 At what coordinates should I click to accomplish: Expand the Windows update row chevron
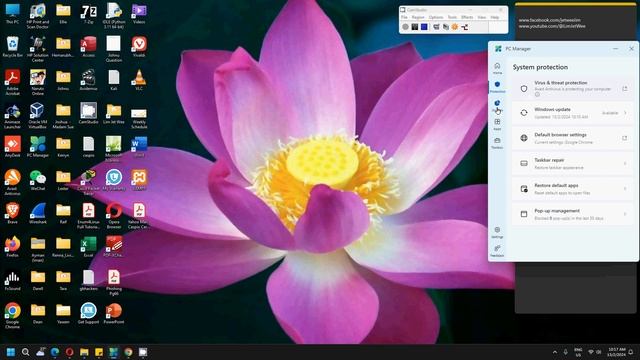625,113
